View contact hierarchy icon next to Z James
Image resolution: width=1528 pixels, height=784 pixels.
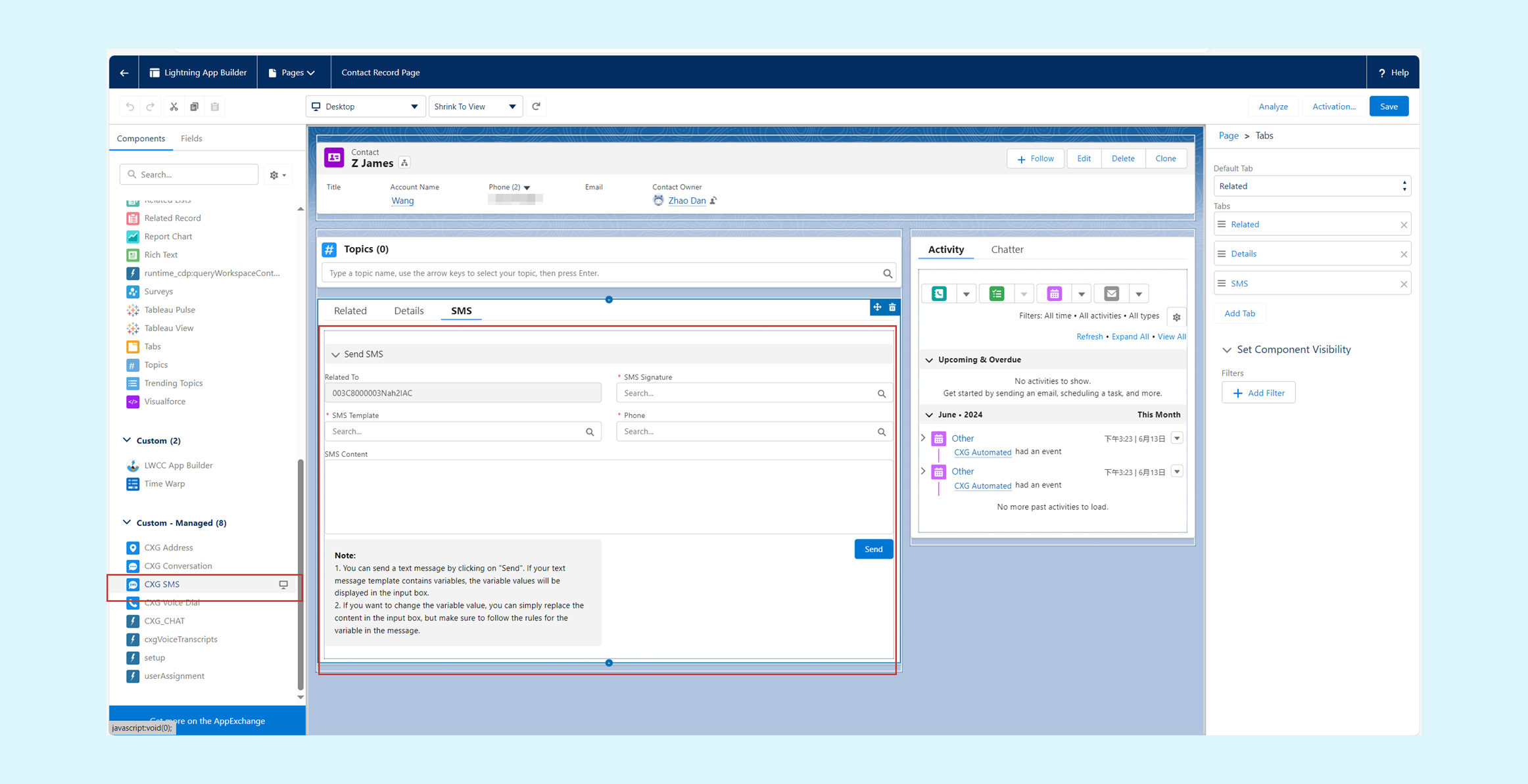click(405, 163)
